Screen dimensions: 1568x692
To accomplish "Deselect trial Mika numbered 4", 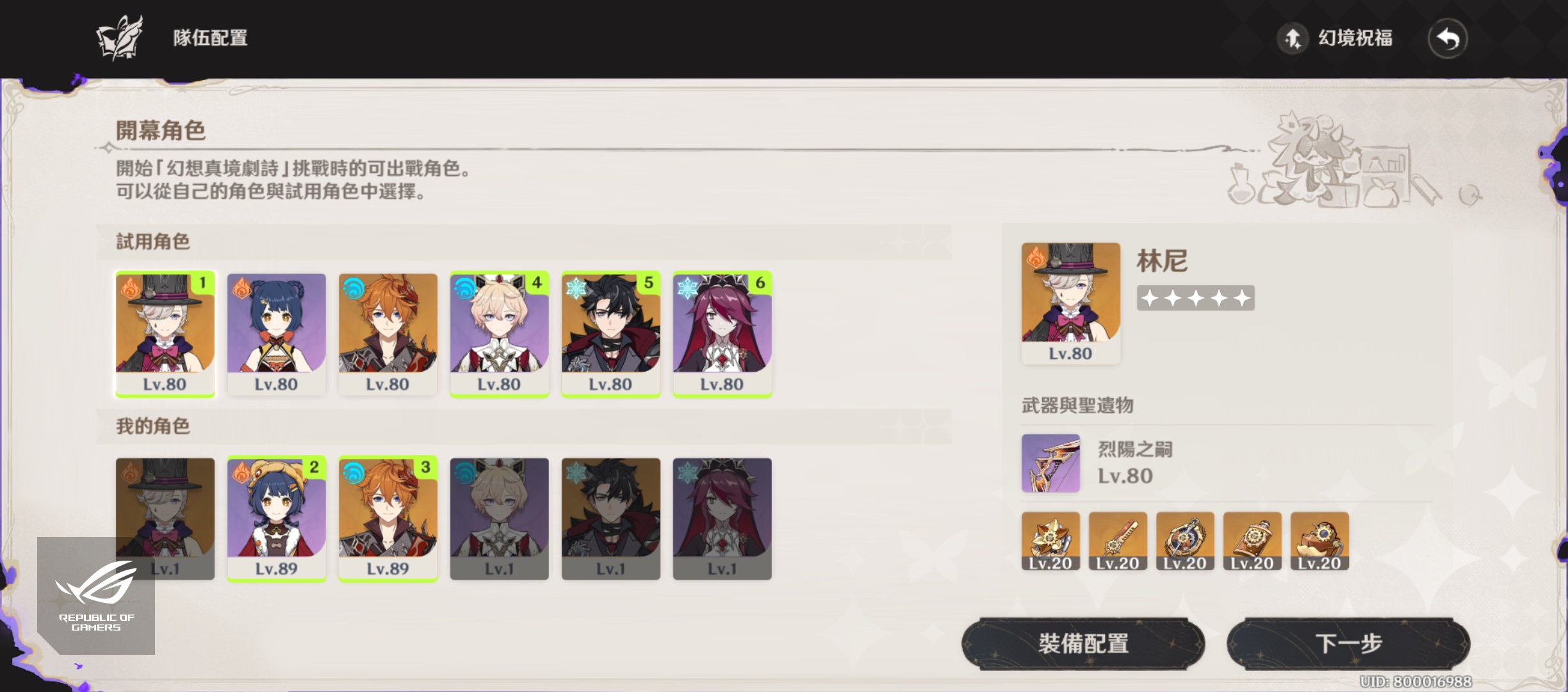I will (500, 334).
